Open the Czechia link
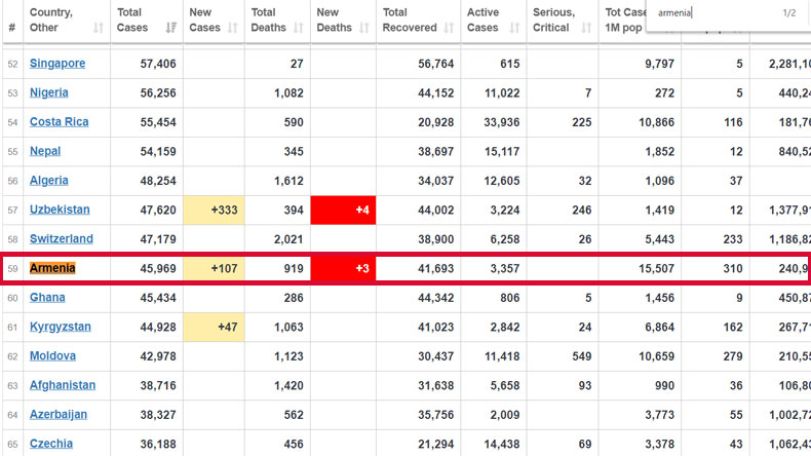This screenshot has height=456, width=811. click(51, 444)
